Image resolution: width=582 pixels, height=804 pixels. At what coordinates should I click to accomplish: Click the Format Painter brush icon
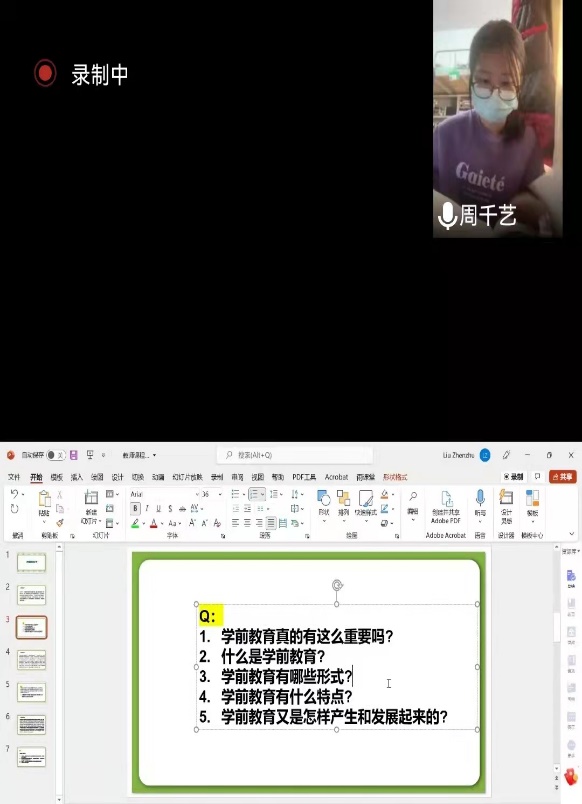coord(60,522)
